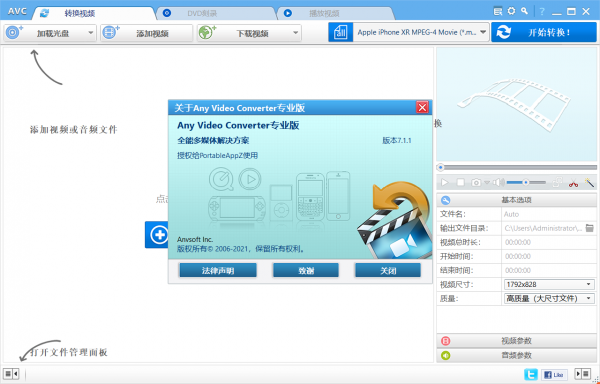Expand 音频参数 section
The image size is (600, 384).
517,355
